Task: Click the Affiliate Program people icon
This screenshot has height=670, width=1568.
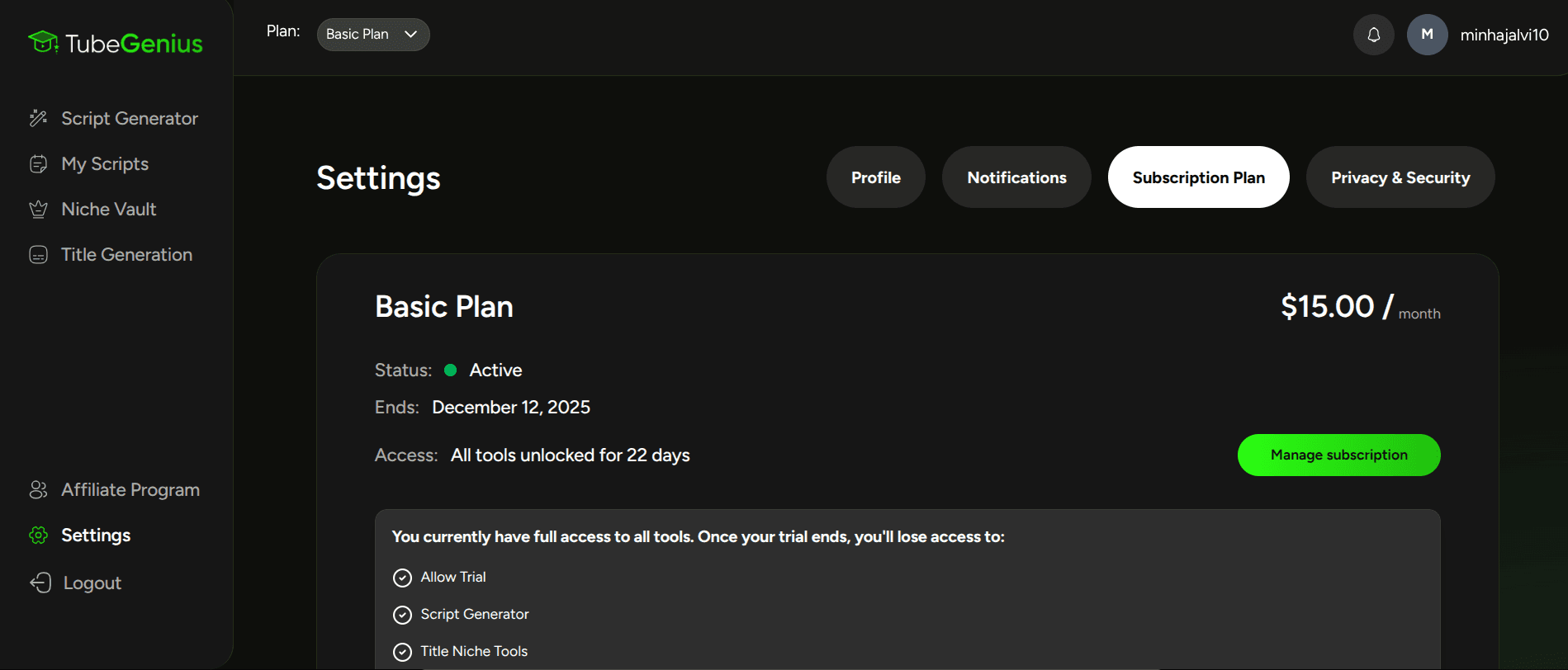Action: tap(38, 490)
